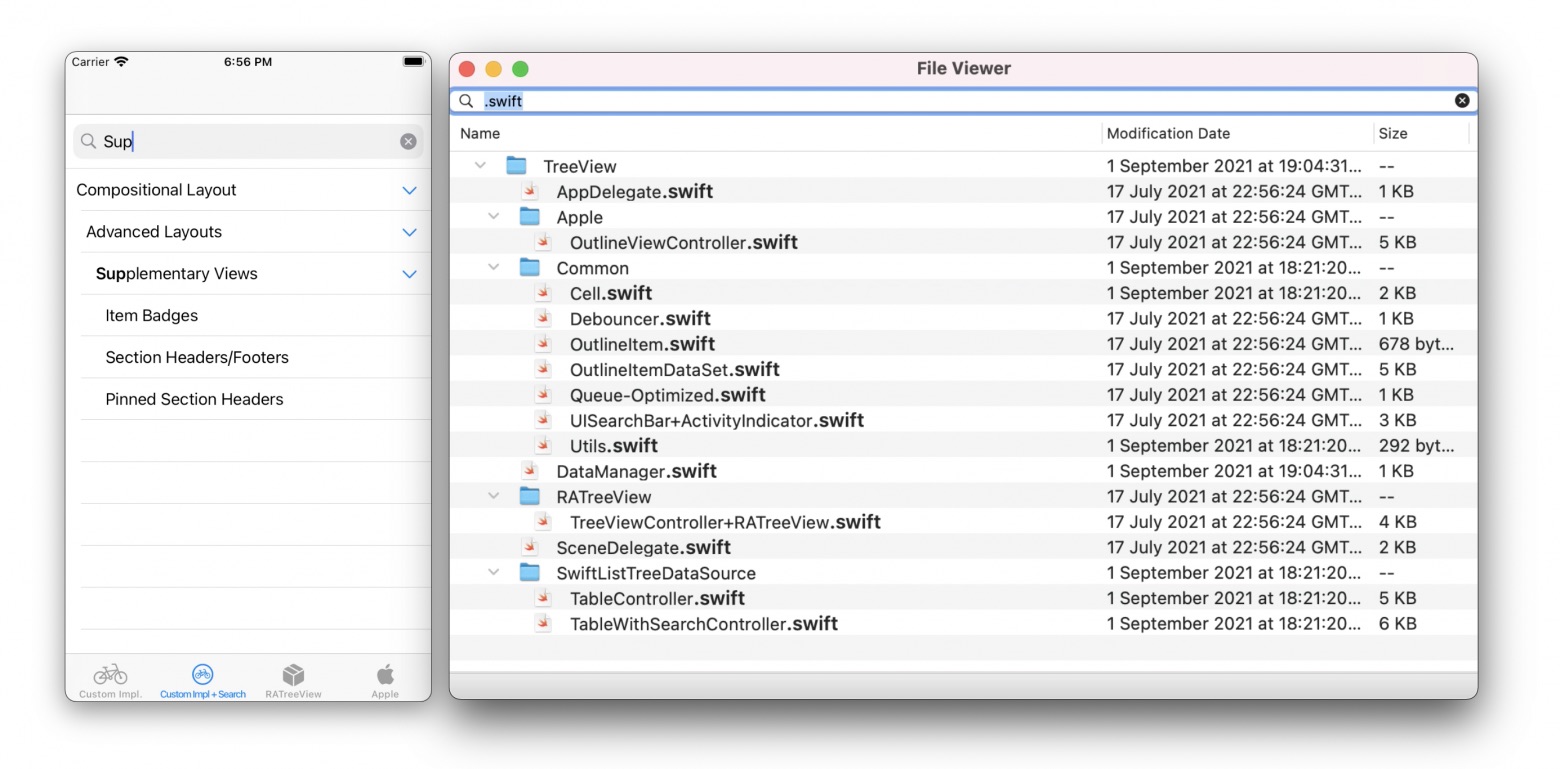This screenshot has width=1560, height=769.
Task: Click the Swift file icon beside Utils.swift
Action: pos(543,446)
